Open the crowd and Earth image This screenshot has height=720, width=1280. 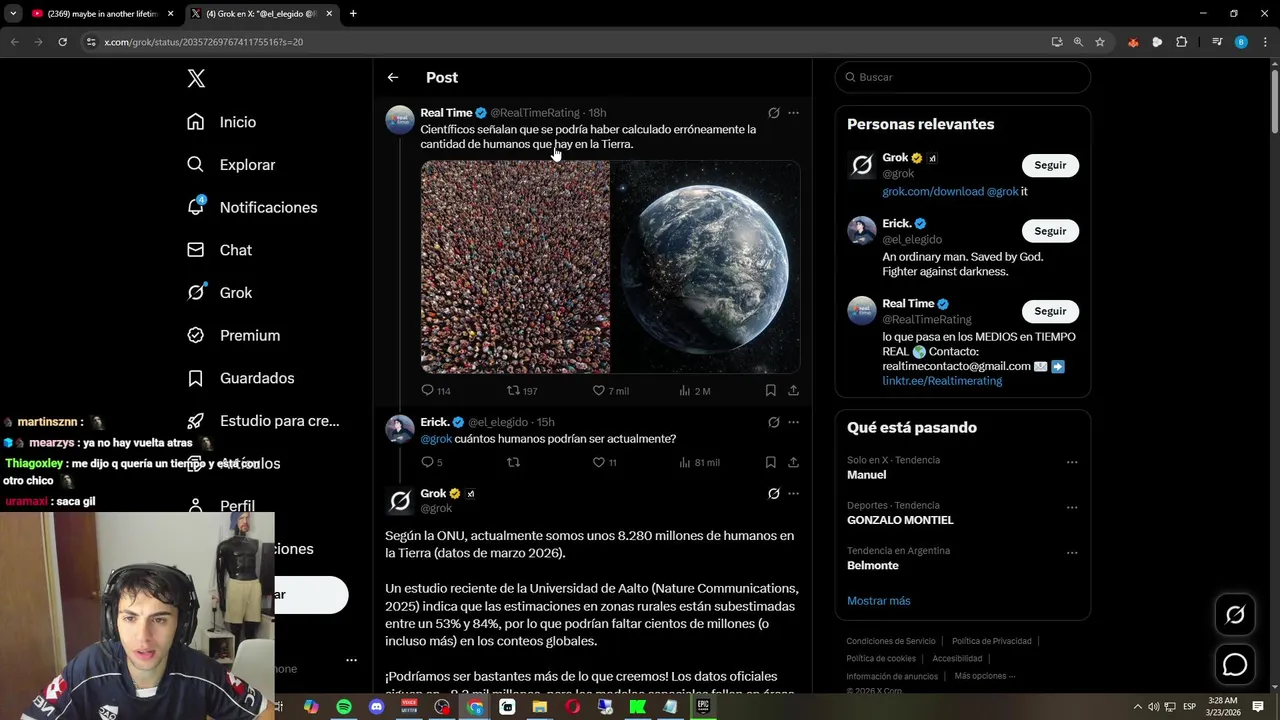(x=610, y=267)
